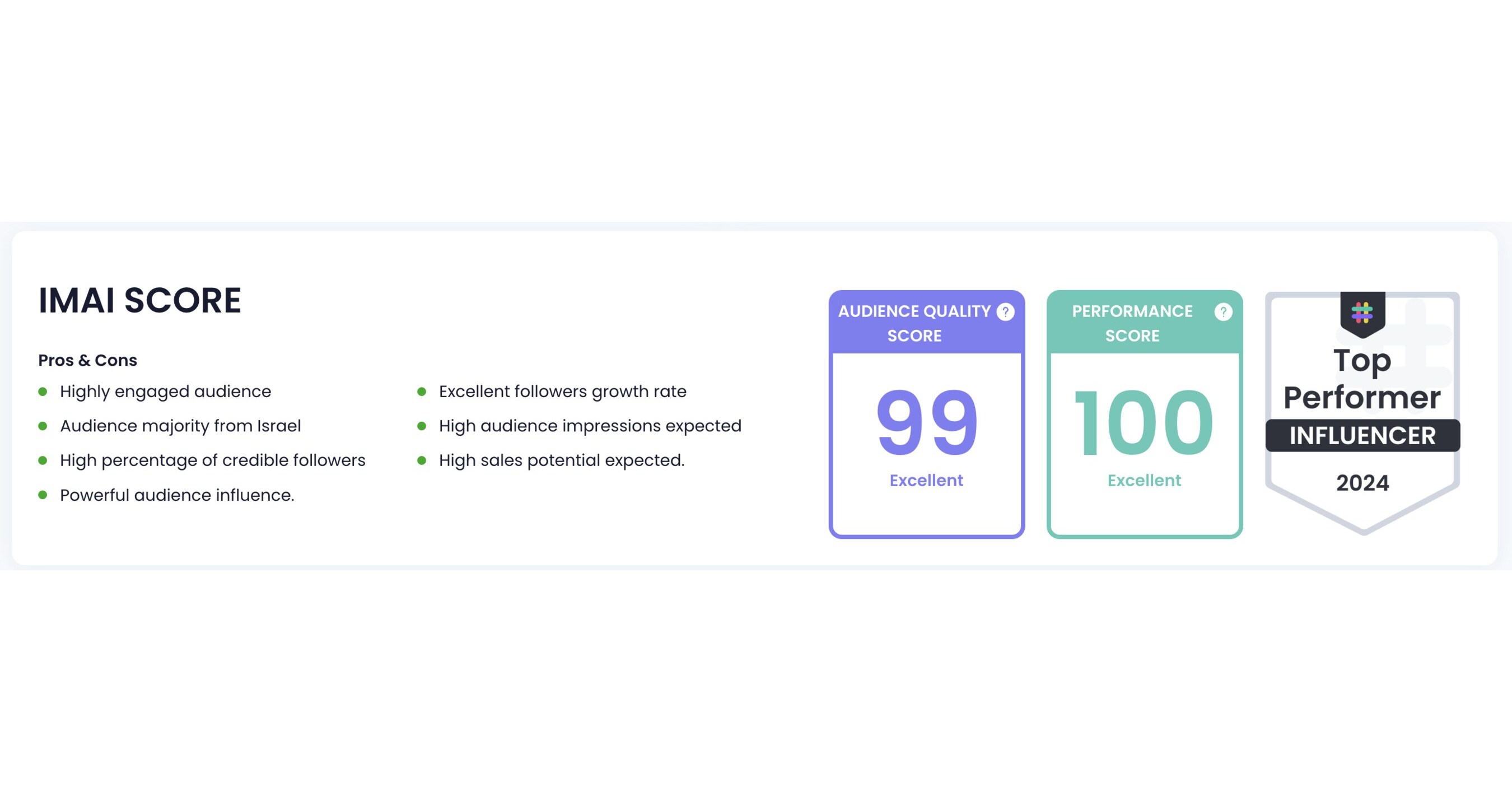Click the Excellent label under score 100
This screenshot has height=792, width=1512.
click(1144, 479)
